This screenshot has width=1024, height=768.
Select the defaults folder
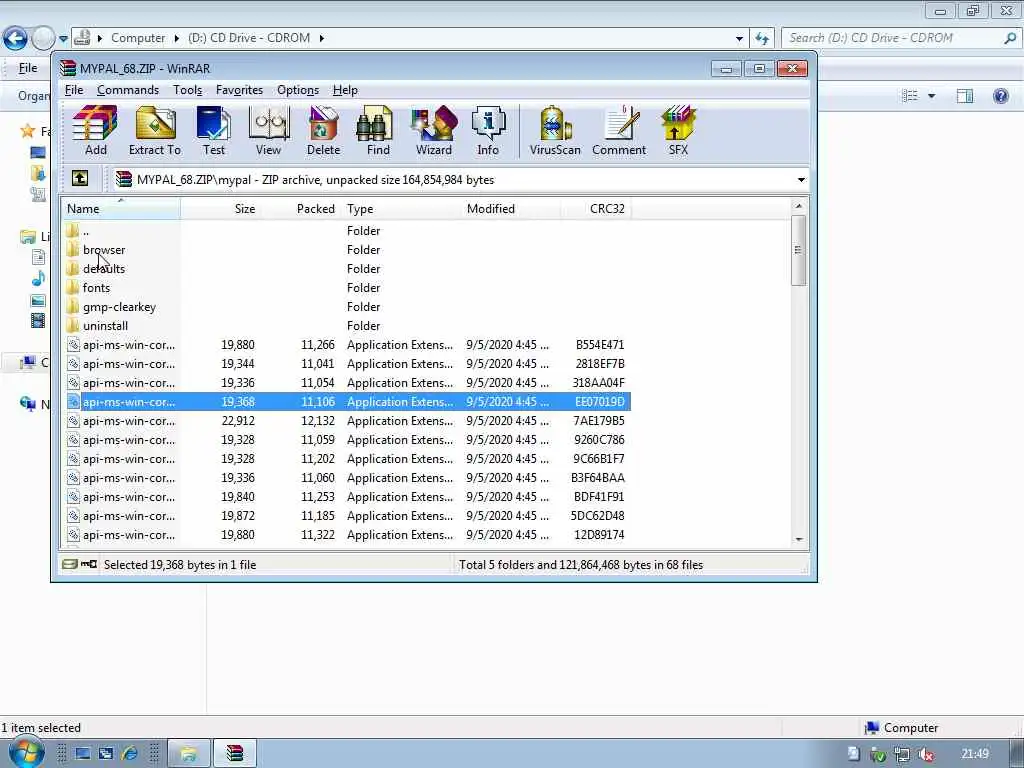tap(104, 268)
